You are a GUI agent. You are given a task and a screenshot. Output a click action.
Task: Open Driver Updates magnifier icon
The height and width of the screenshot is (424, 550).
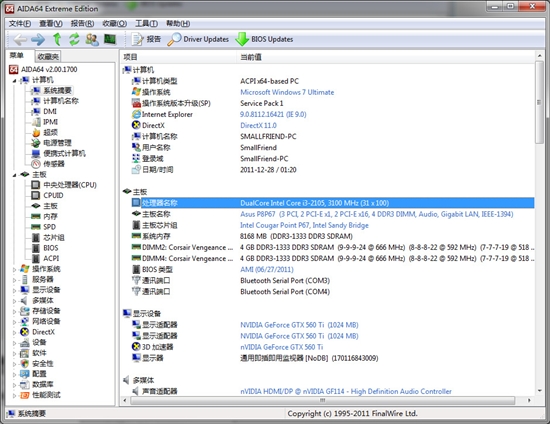(x=174, y=39)
